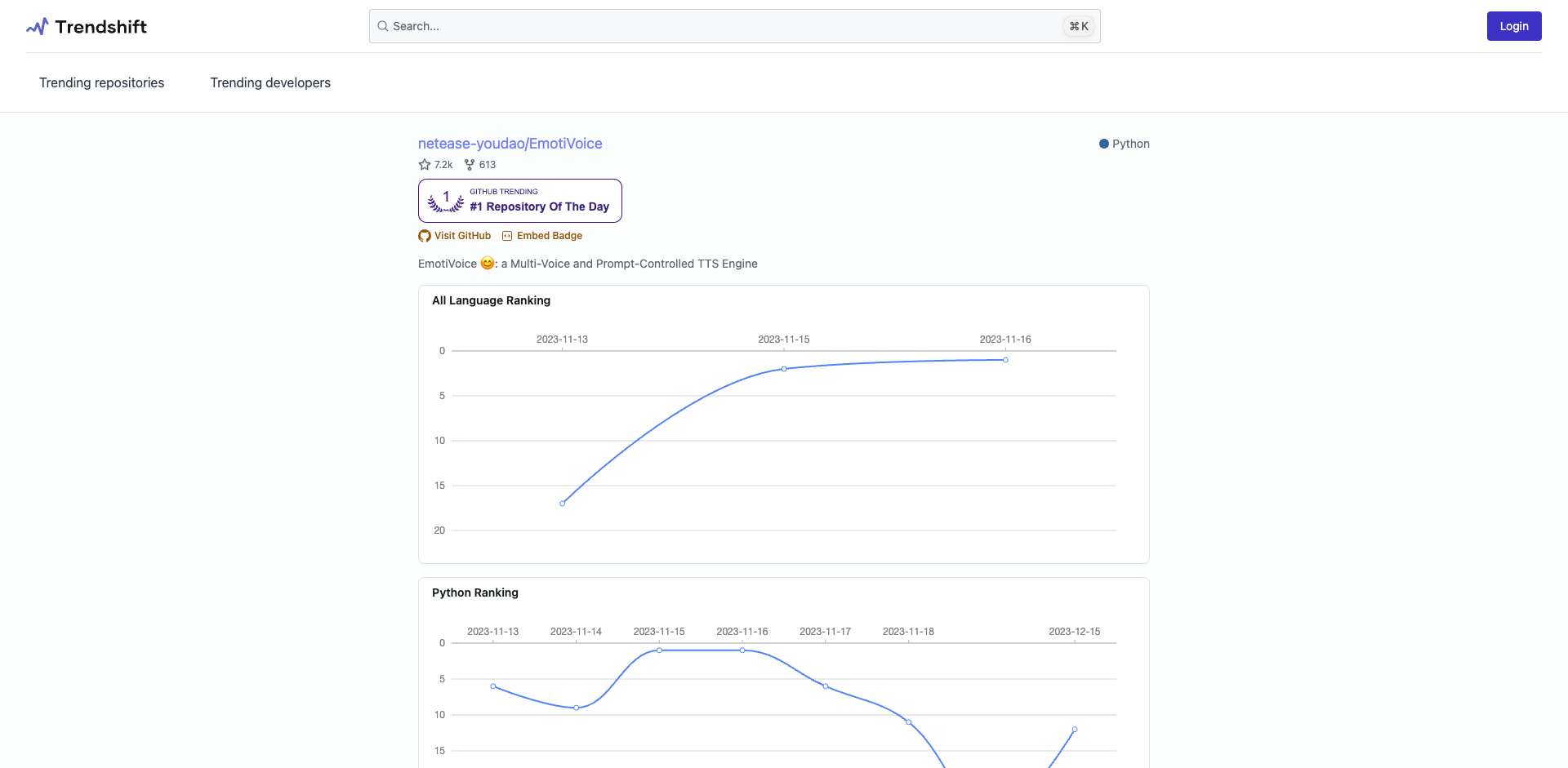This screenshot has width=1568, height=768.
Task: Open the Visit GitHub link
Action: 462,236
